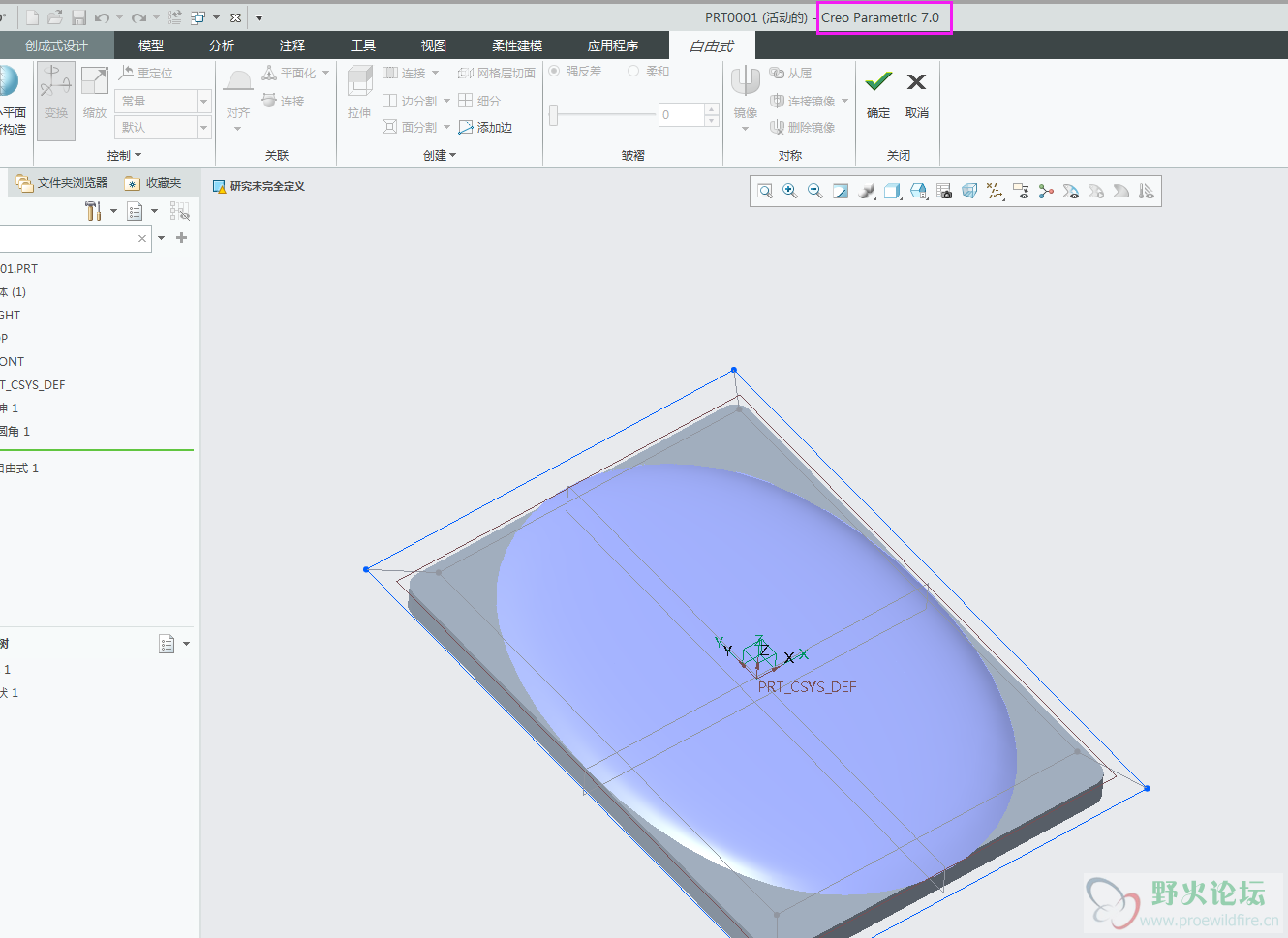This screenshot has height=938, width=1288.
Task: Click the perspective view cube icon
Action: point(969,191)
